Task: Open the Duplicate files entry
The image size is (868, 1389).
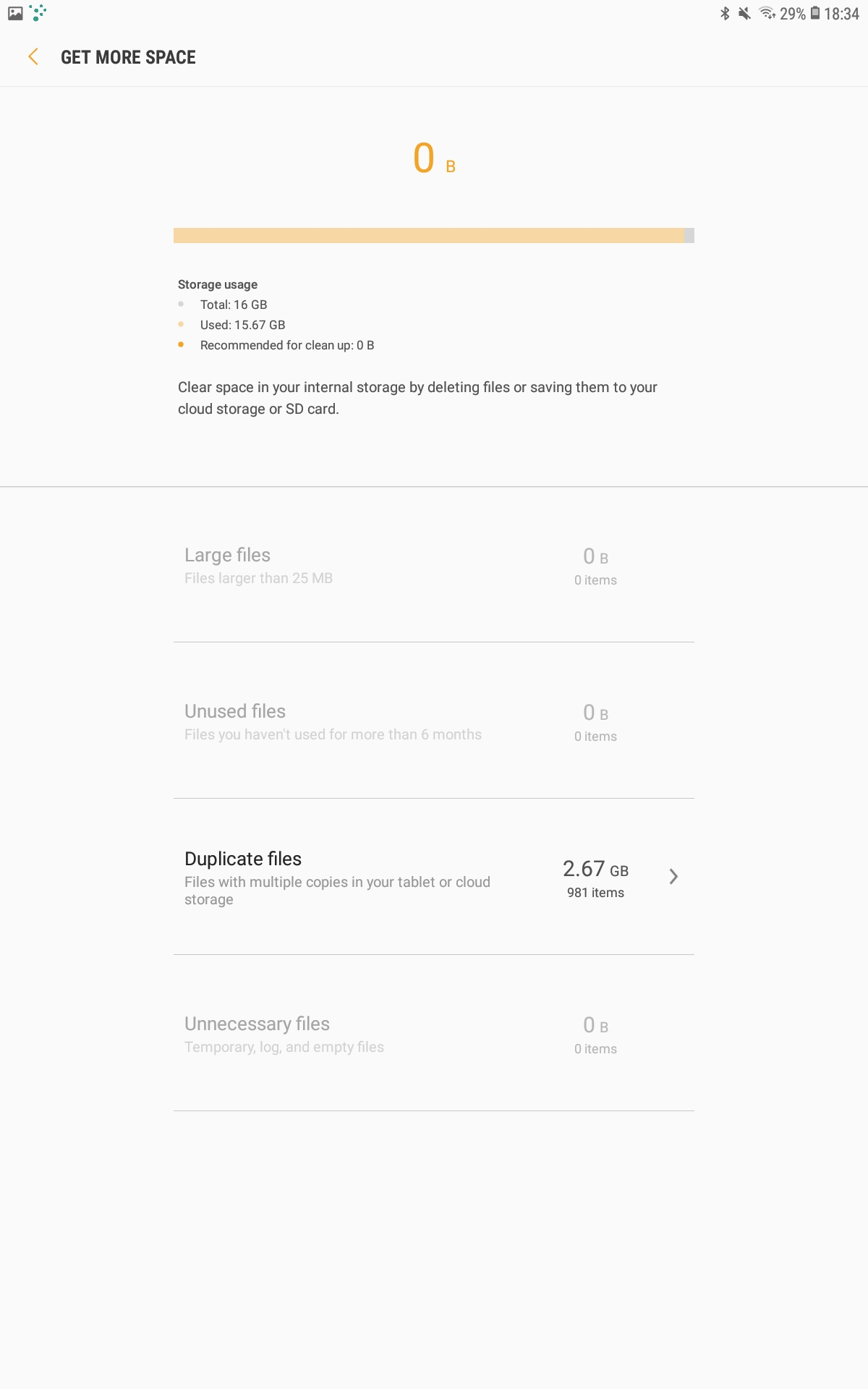Action: 434,877
